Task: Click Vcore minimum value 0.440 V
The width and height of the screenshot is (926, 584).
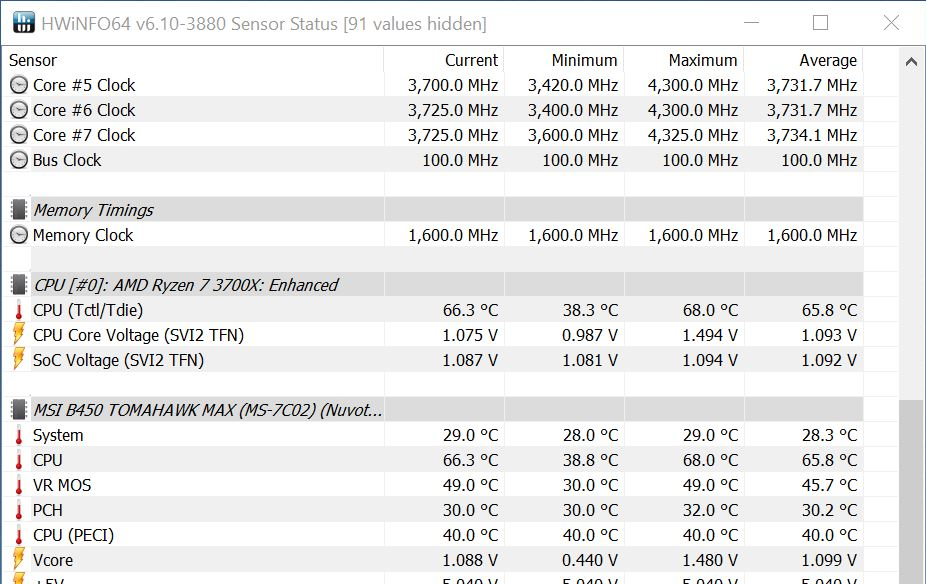Action: [590, 560]
